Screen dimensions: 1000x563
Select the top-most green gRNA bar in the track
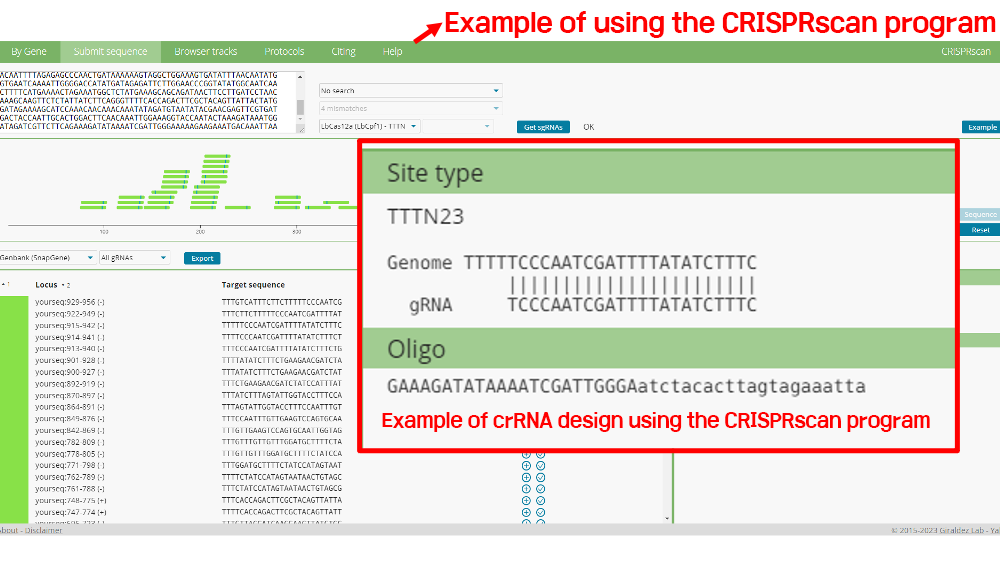217,156
